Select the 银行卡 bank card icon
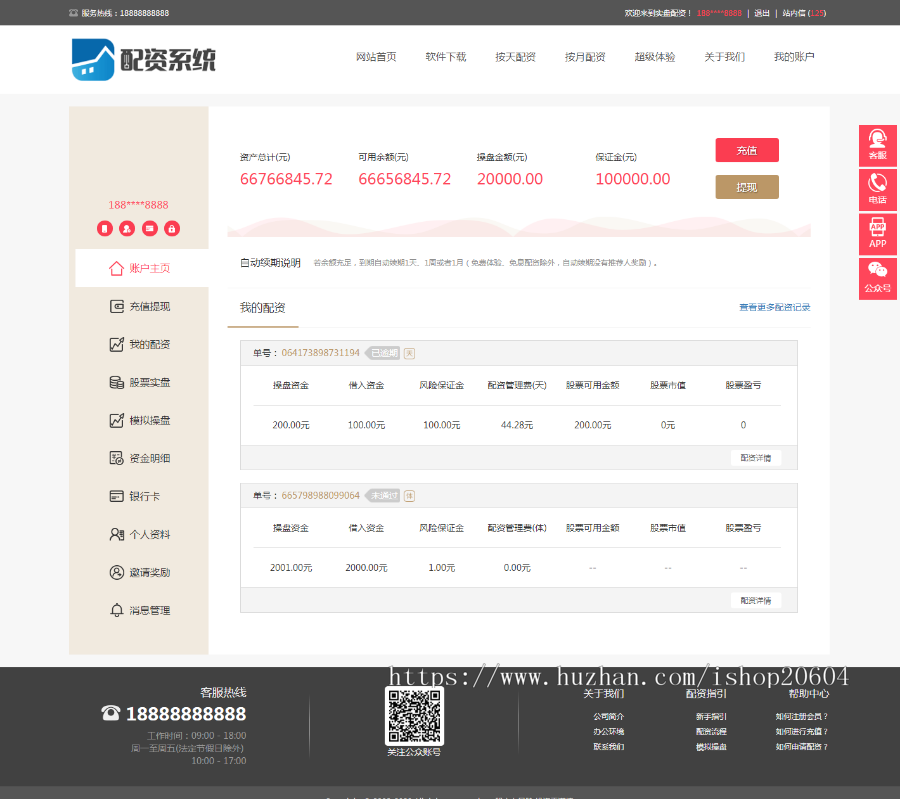Viewport: 900px width, 799px height. tap(115, 496)
